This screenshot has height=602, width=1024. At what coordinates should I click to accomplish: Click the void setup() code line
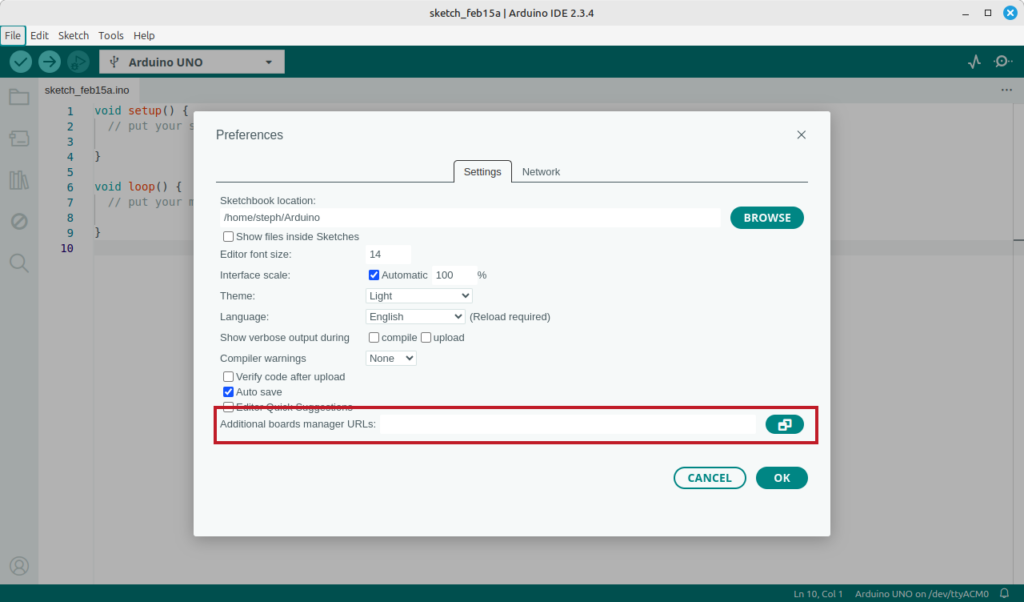[141, 111]
